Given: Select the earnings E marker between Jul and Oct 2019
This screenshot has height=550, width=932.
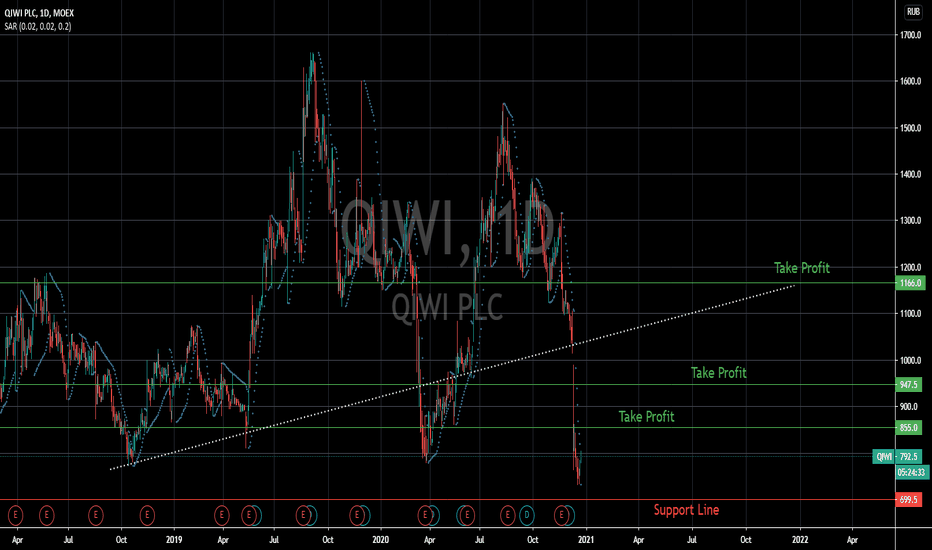Looking at the screenshot, I should coord(304,515).
